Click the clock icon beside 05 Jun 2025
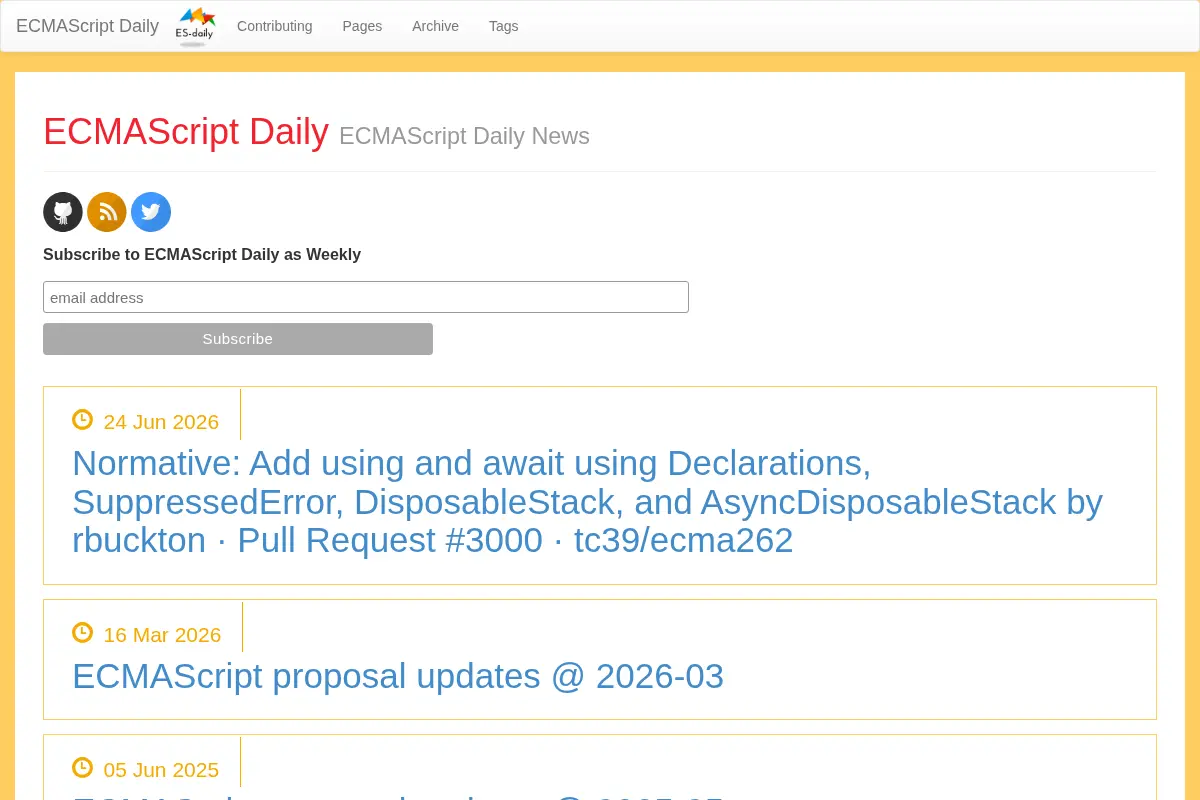Screen dimensions: 1200x800 [x=82, y=768]
